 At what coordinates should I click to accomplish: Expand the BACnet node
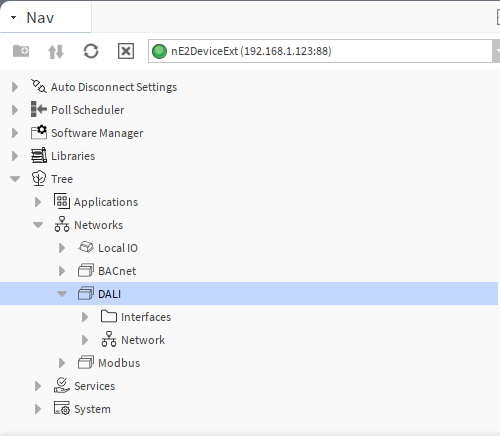click(x=62, y=271)
